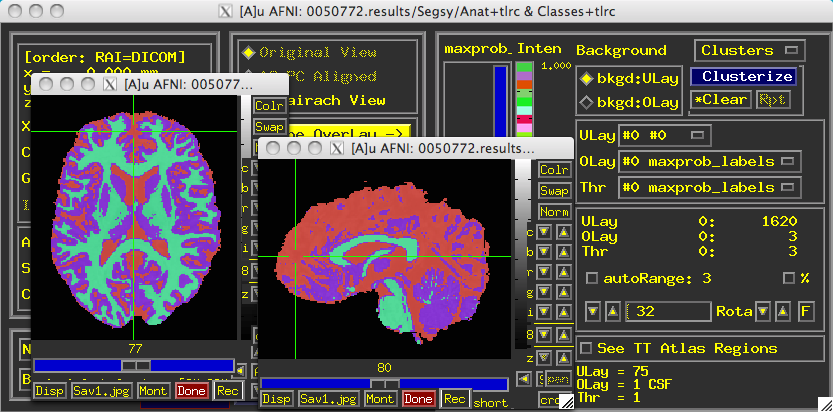Open Disp options in axial viewer

pos(49,391)
